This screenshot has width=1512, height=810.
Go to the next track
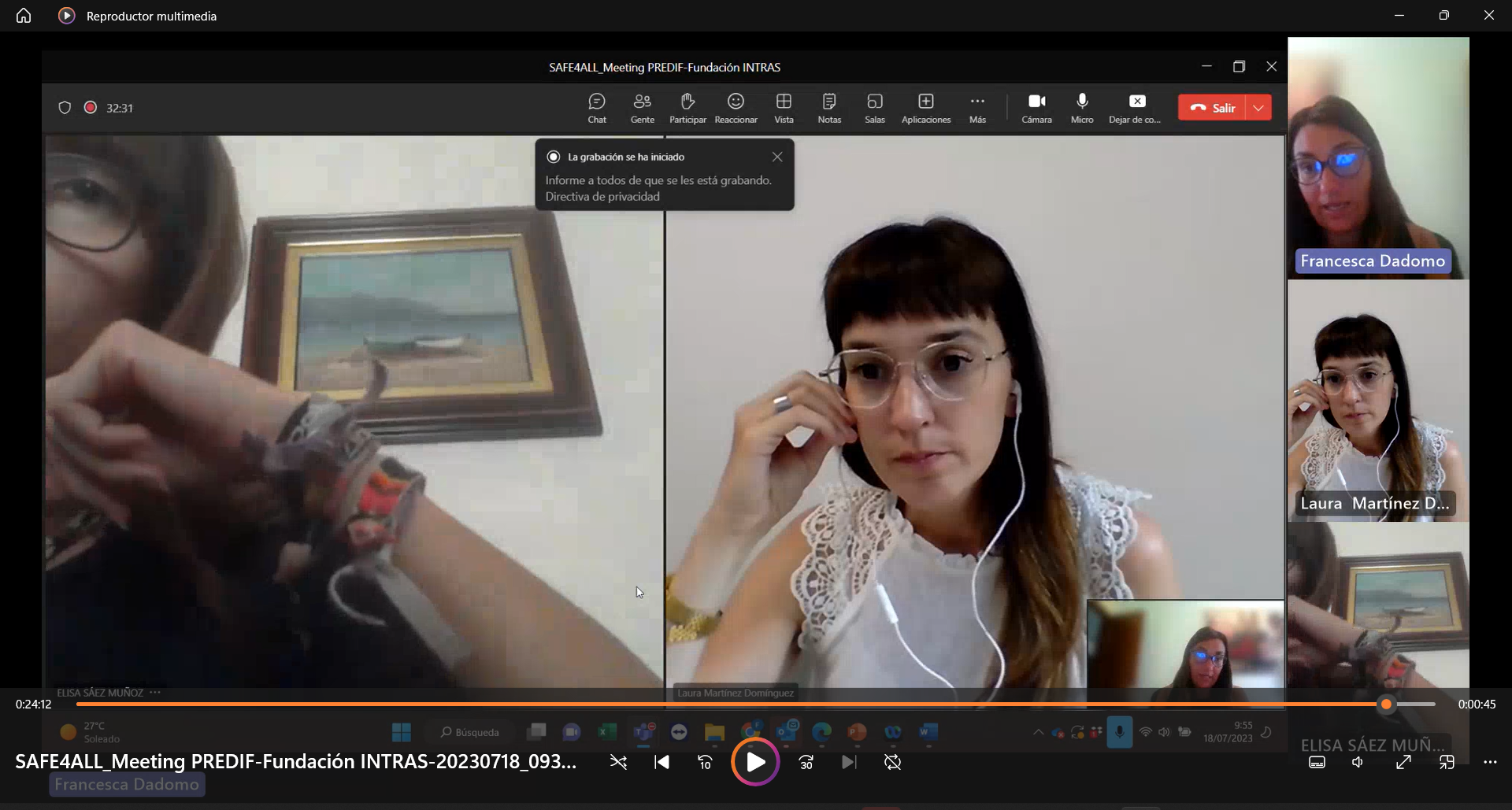849,762
